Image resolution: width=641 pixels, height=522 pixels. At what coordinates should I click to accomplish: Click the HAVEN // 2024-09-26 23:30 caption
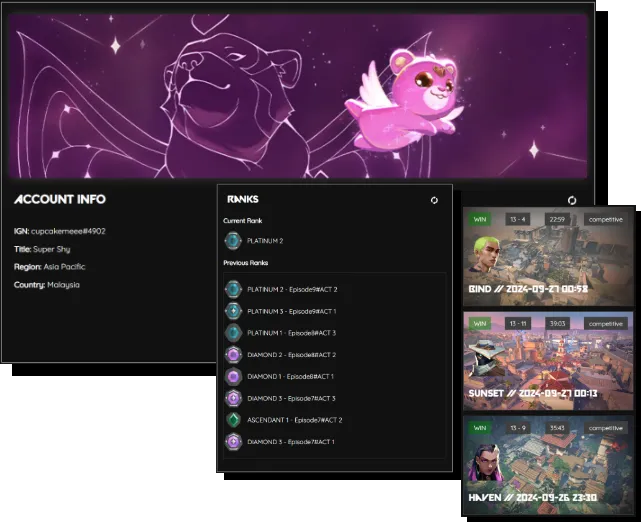pyautogui.click(x=533, y=497)
